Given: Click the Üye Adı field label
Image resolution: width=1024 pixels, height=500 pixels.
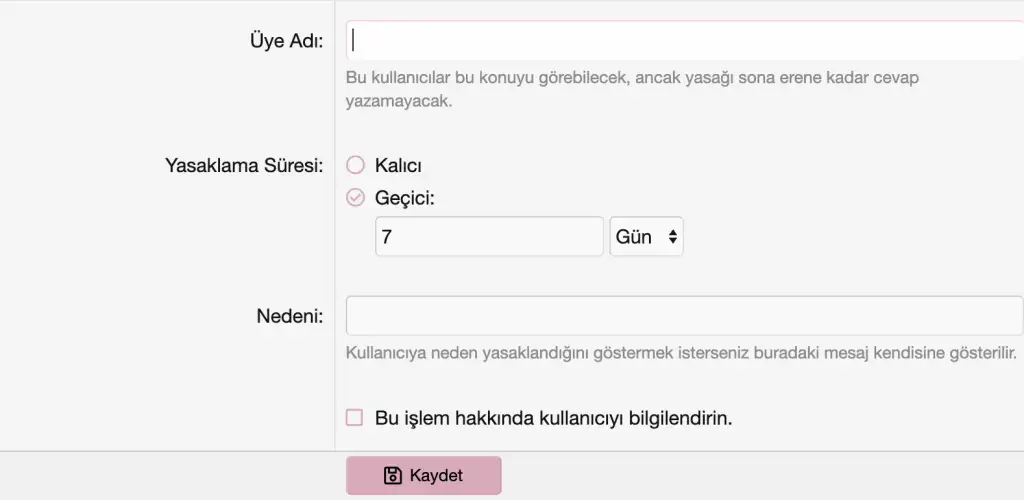Looking at the screenshot, I should [x=285, y=40].
